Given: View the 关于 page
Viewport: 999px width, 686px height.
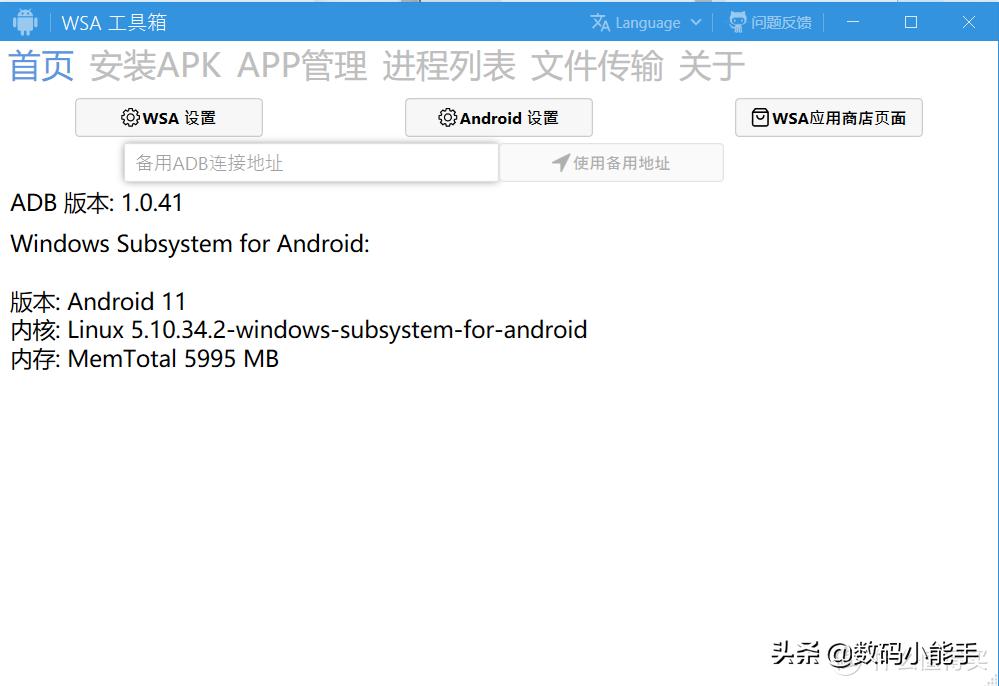Looking at the screenshot, I should pyautogui.click(x=712, y=66).
